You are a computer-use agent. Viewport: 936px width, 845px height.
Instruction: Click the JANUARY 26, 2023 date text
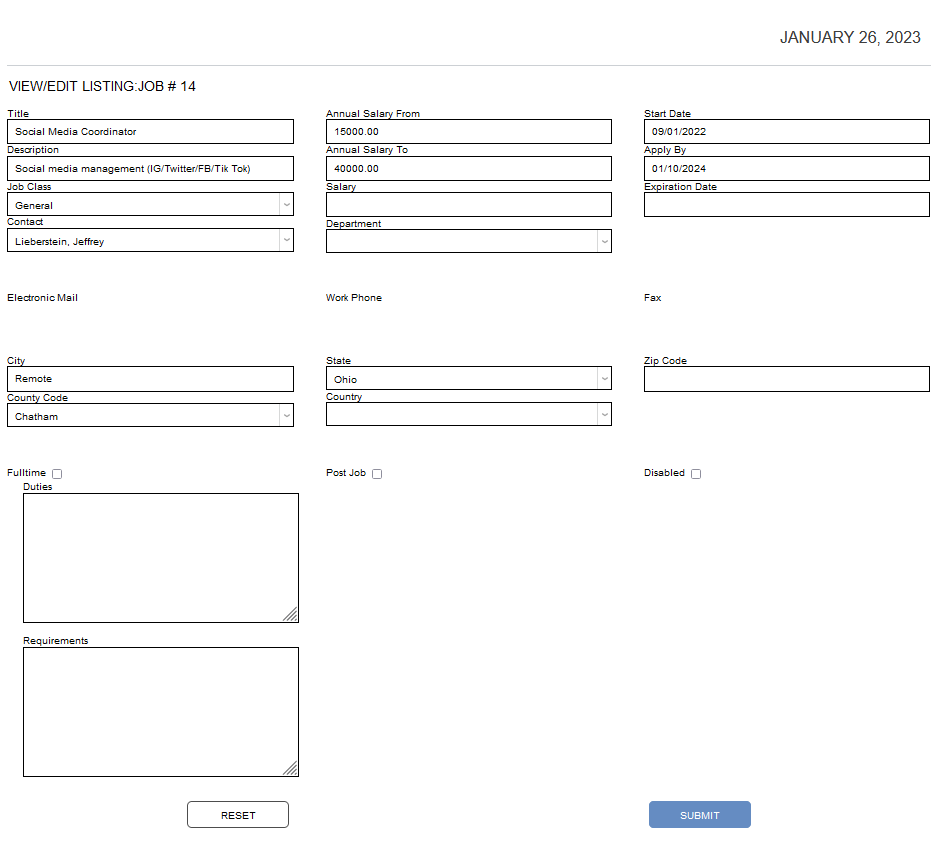[x=850, y=38]
